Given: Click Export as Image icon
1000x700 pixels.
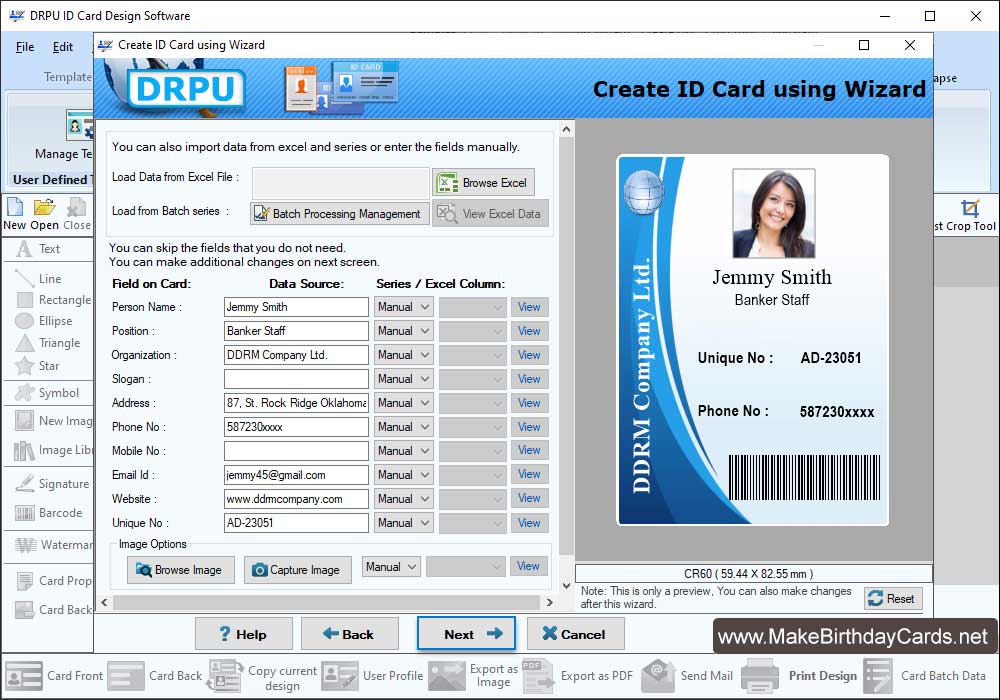Looking at the screenshot, I should (x=446, y=676).
